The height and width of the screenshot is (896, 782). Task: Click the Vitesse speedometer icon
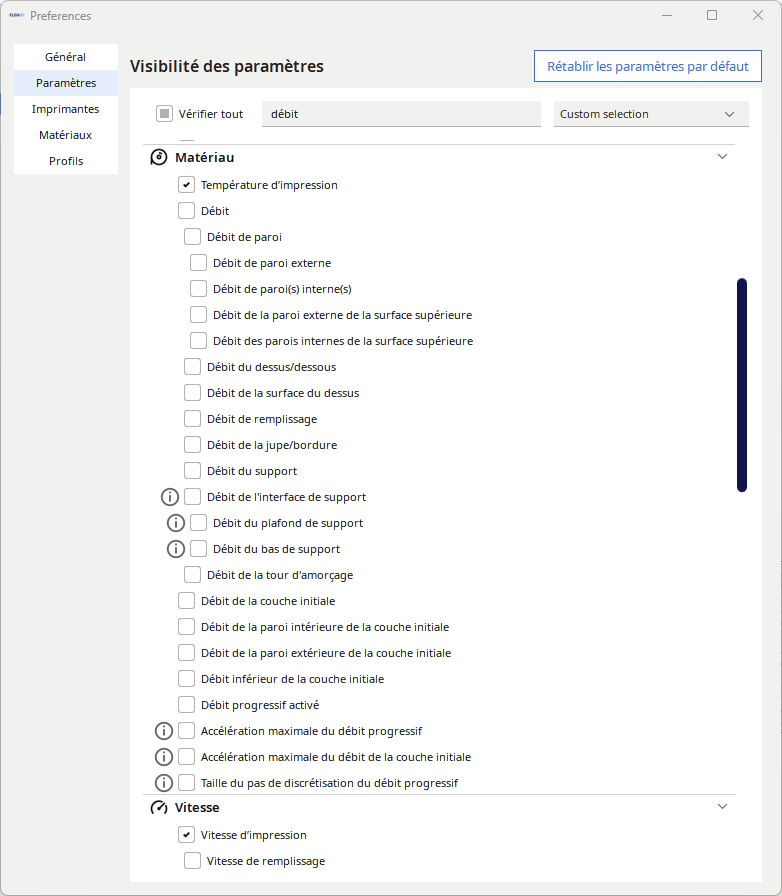[158, 807]
